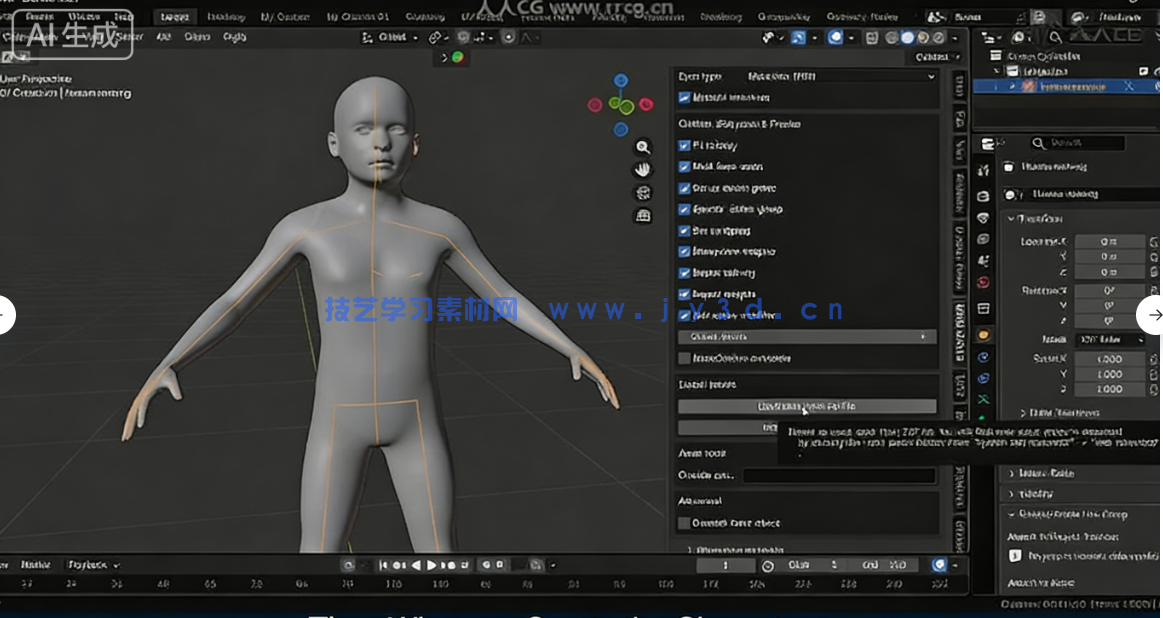1163x618 pixels.
Task: Activate the Pan hand icon beside the viewport
Action: click(x=643, y=168)
